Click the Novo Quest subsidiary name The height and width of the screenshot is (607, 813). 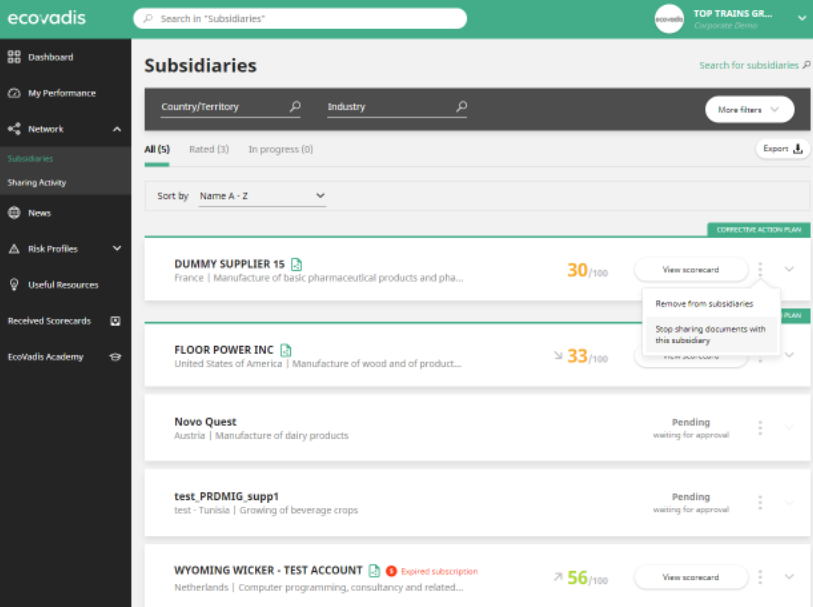click(205, 422)
